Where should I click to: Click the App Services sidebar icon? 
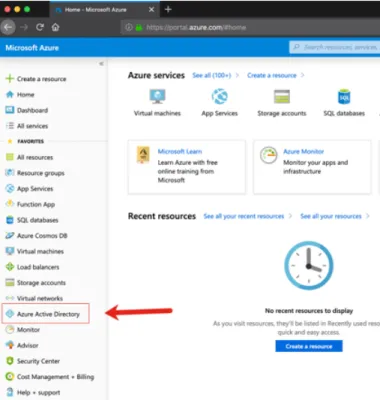pyautogui.click(x=10, y=189)
